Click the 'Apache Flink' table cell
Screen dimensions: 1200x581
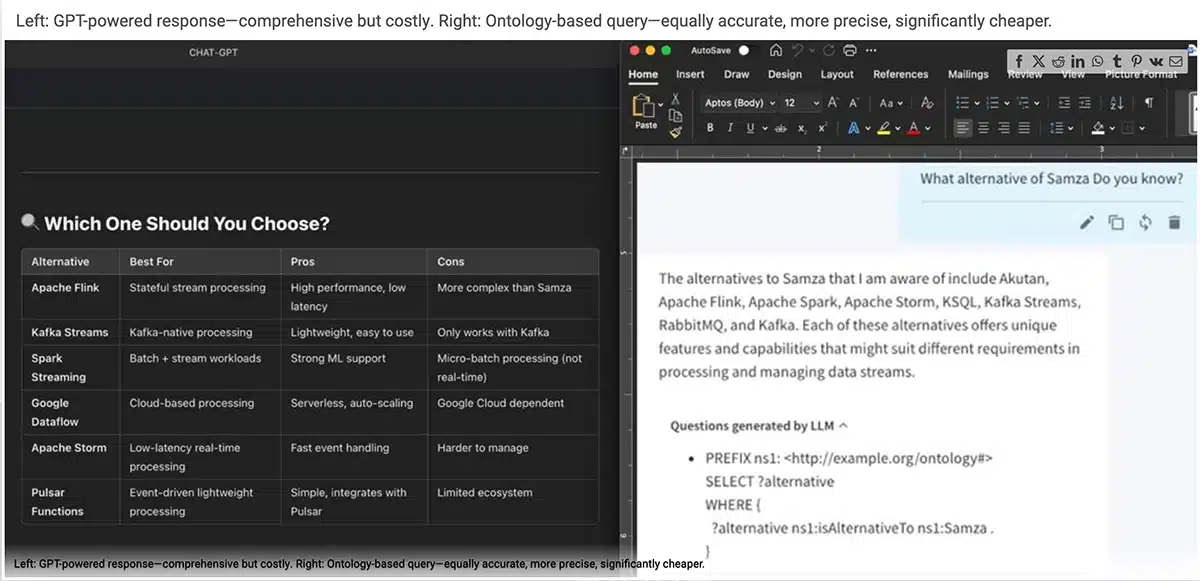pyautogui.click(x=71, y=297)
